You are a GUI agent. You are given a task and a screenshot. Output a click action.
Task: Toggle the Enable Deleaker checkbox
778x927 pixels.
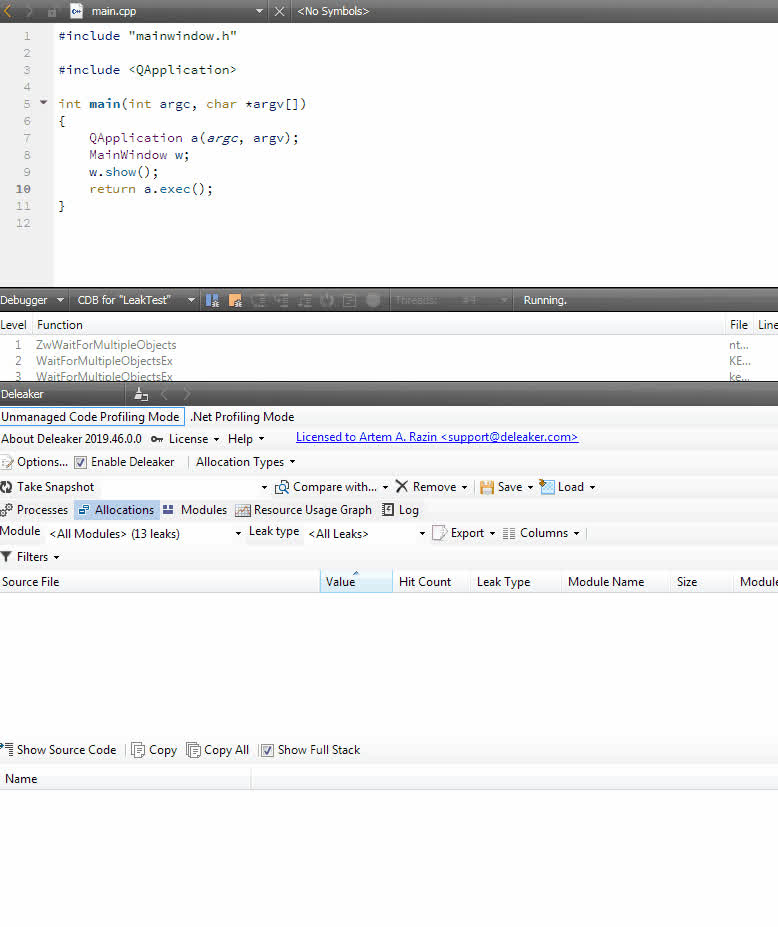tap(81, 462)
